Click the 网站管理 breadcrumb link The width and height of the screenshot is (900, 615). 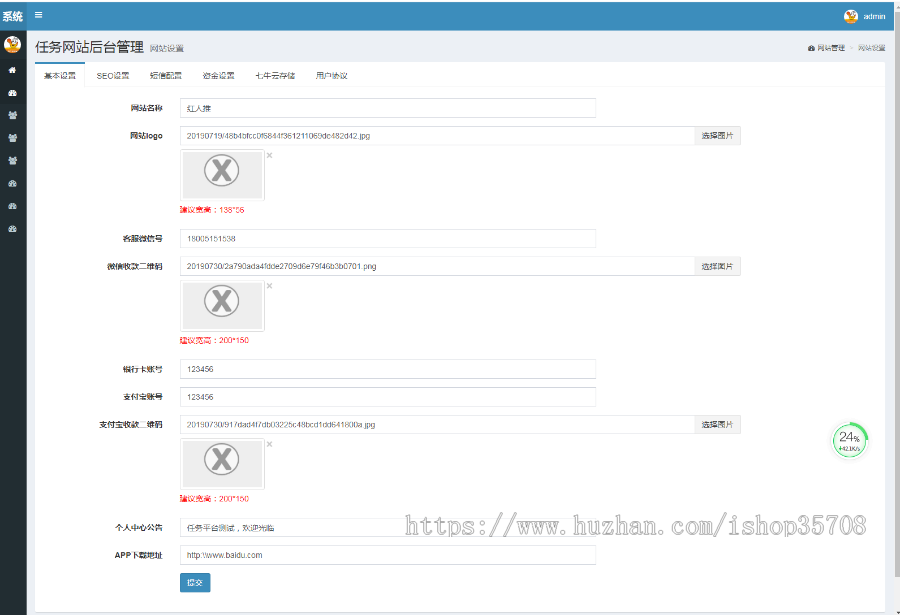click(828, 48)
